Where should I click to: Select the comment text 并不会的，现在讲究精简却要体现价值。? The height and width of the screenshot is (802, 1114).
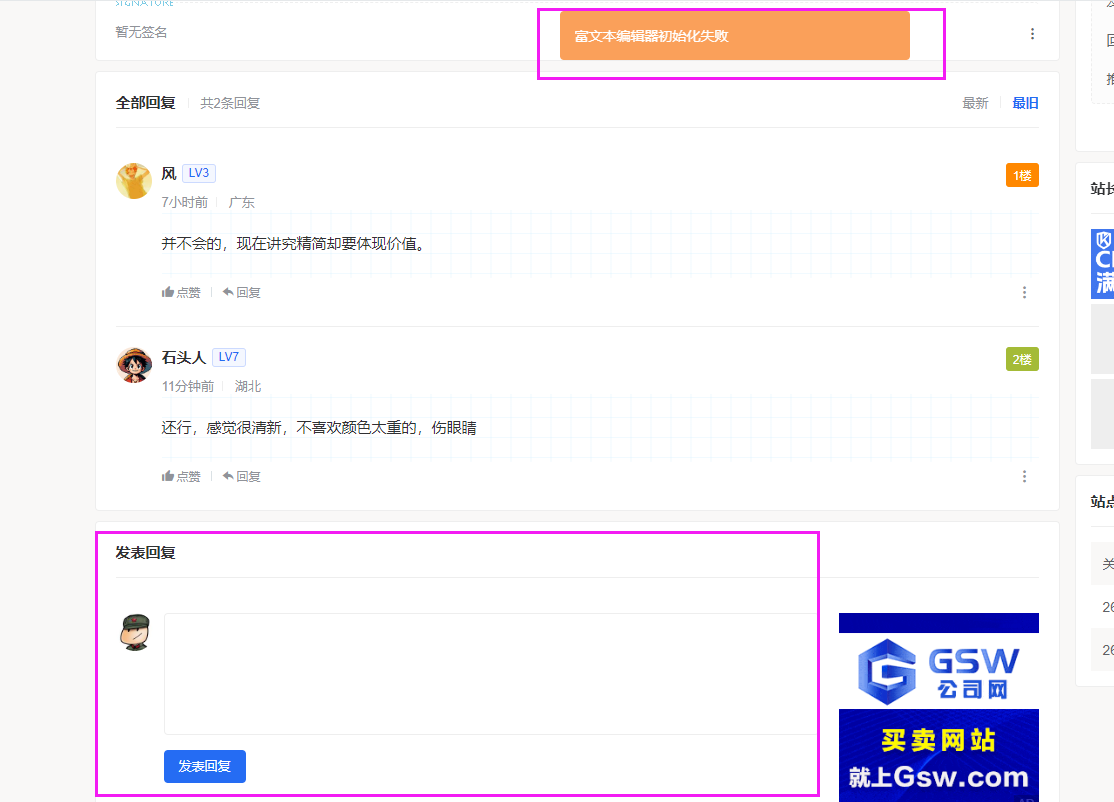(294, 244)
